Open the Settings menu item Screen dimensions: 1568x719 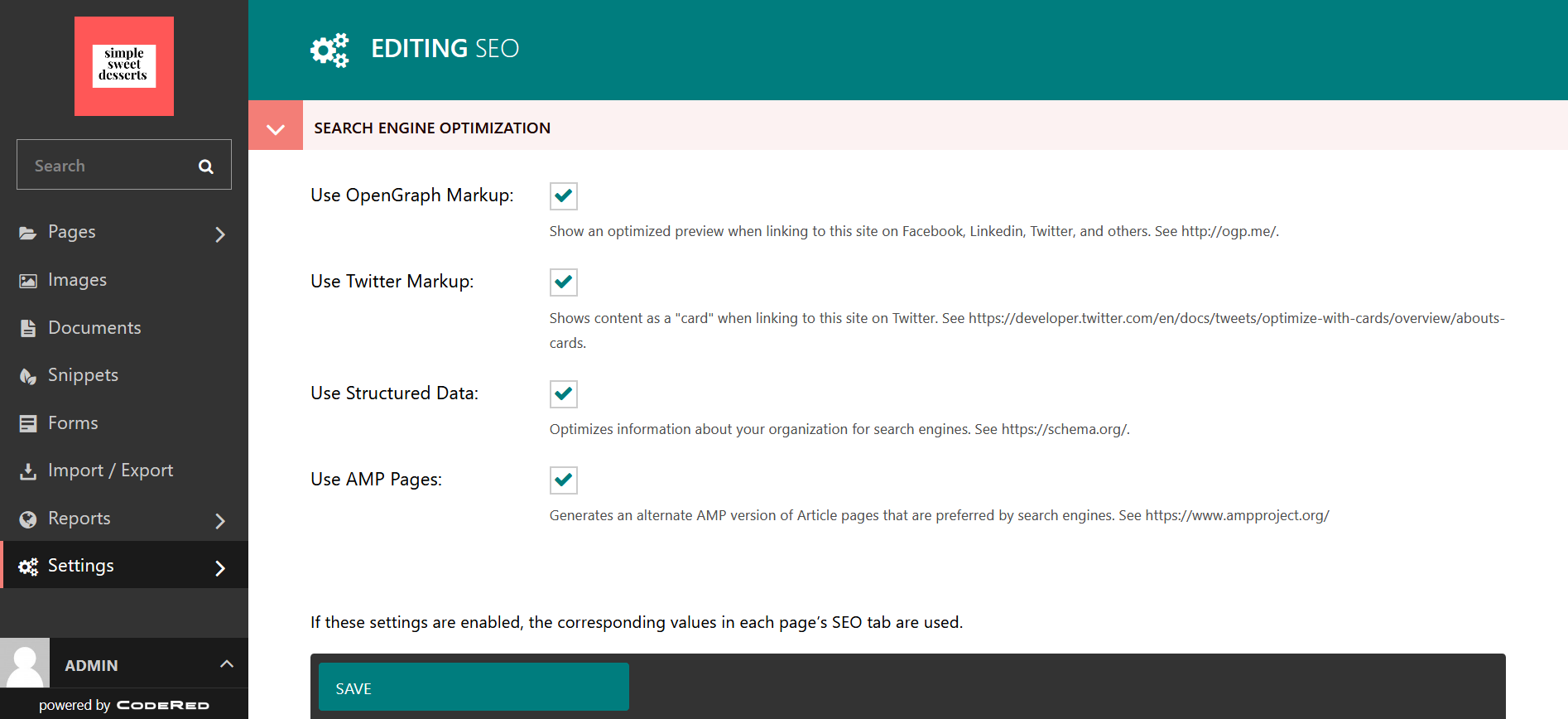click(x=81, y=566)
